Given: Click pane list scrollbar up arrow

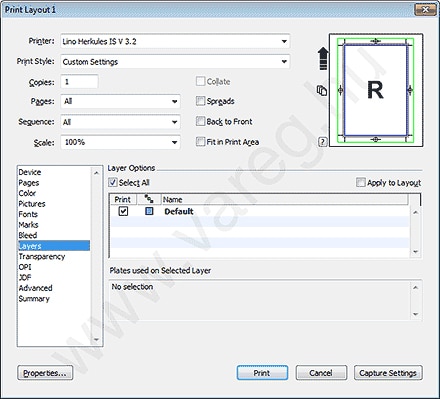Looking at the screenshot, I should point(96,173).
